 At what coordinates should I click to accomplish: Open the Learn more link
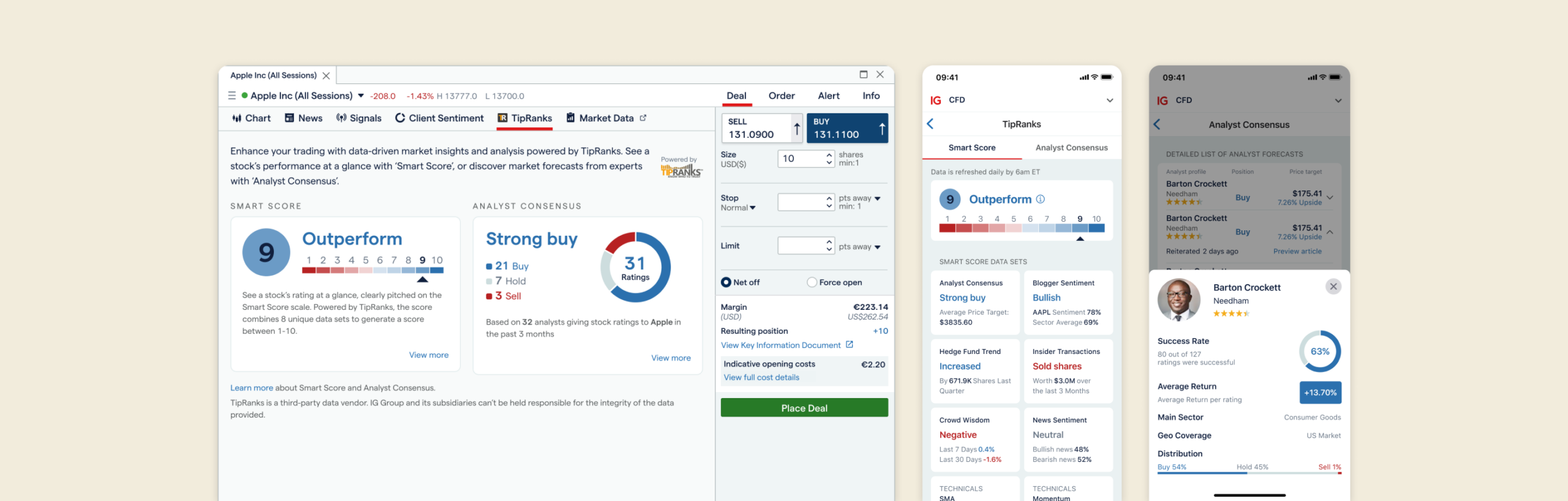pyautogui.click(x=252, y=388)
